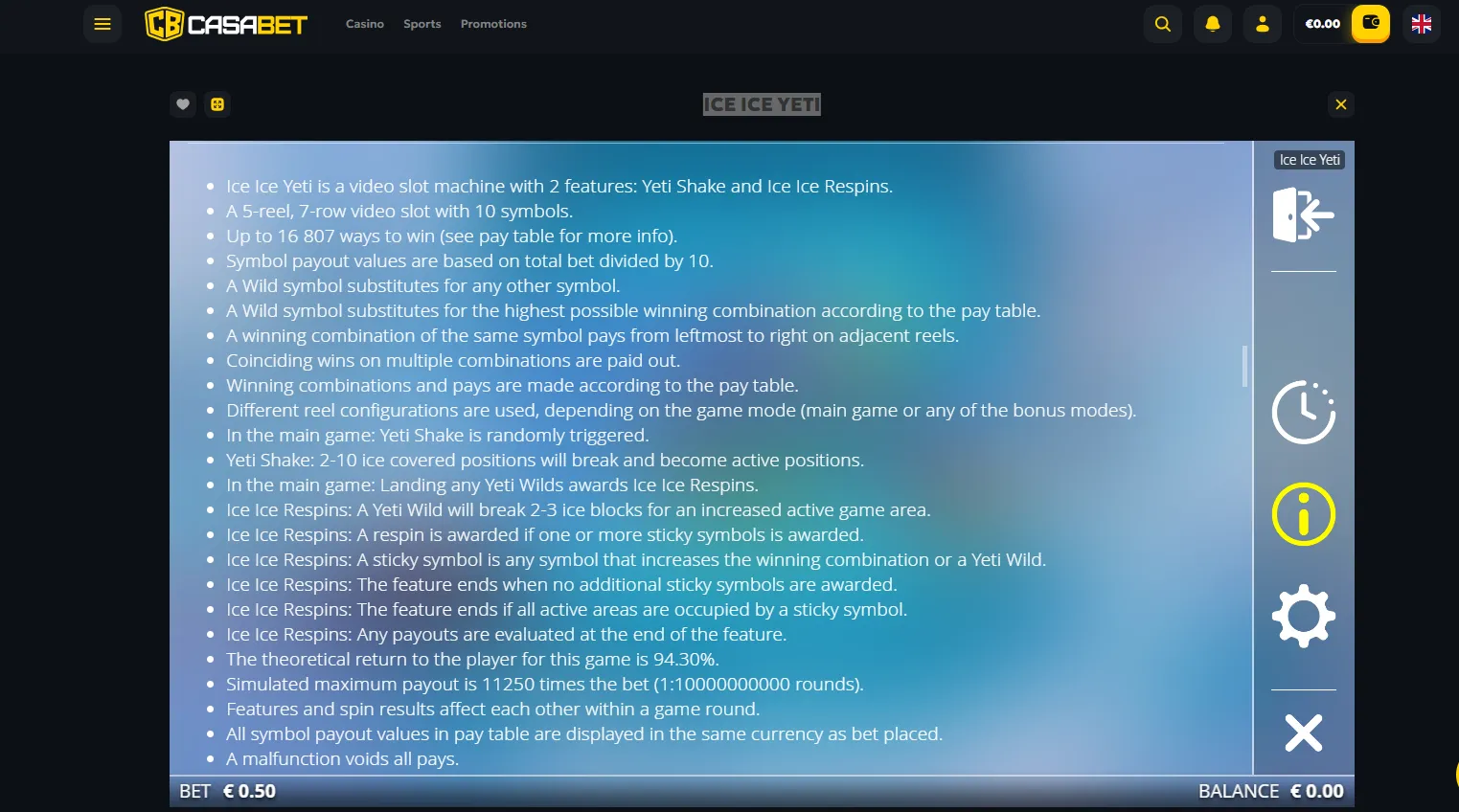Click 'Symbol payout values are based' line
The width and height of the screenshot is (1459, 812).
click(469, 260)
